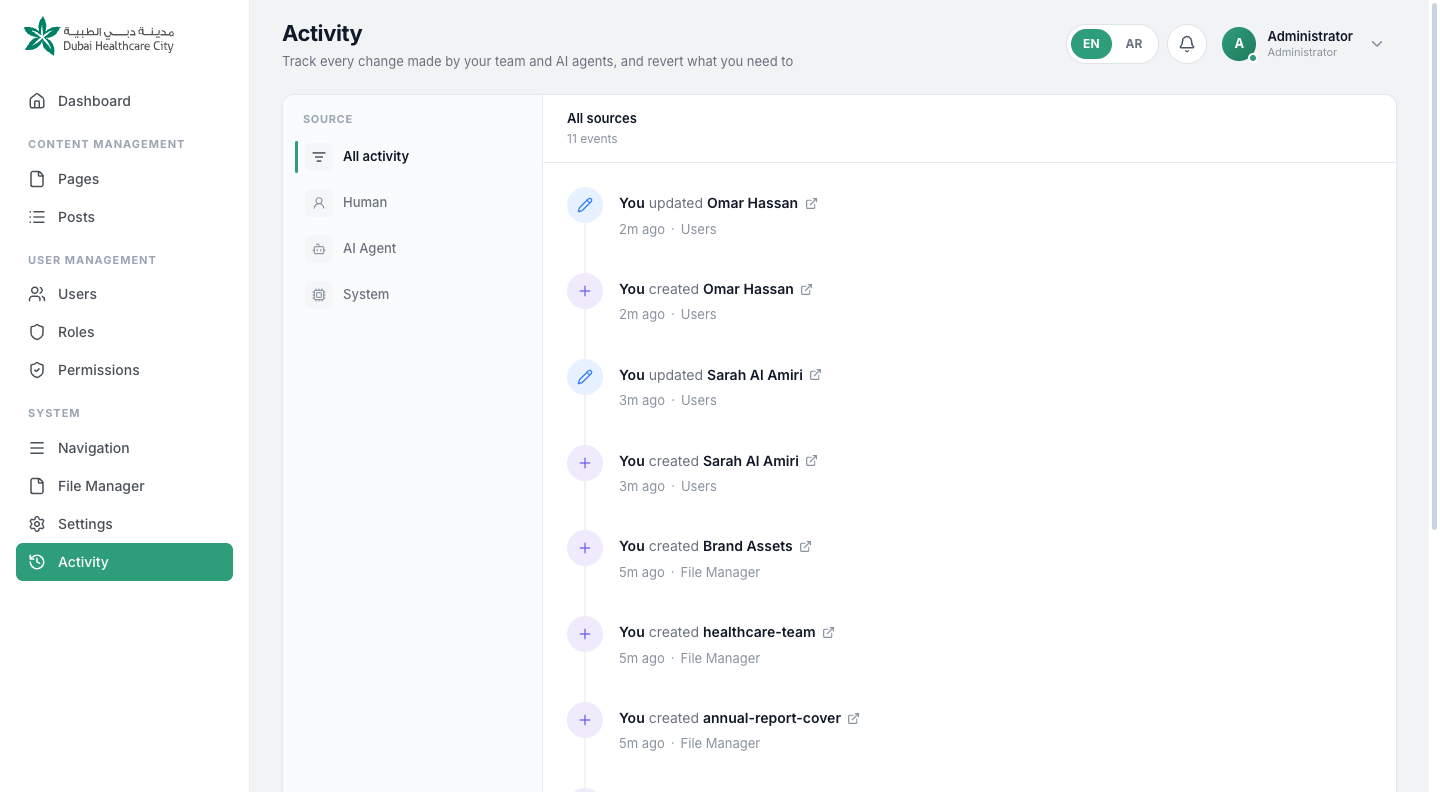Filter by All activity source
Viewport: 1440px width, 792px height.
point(412,157)
